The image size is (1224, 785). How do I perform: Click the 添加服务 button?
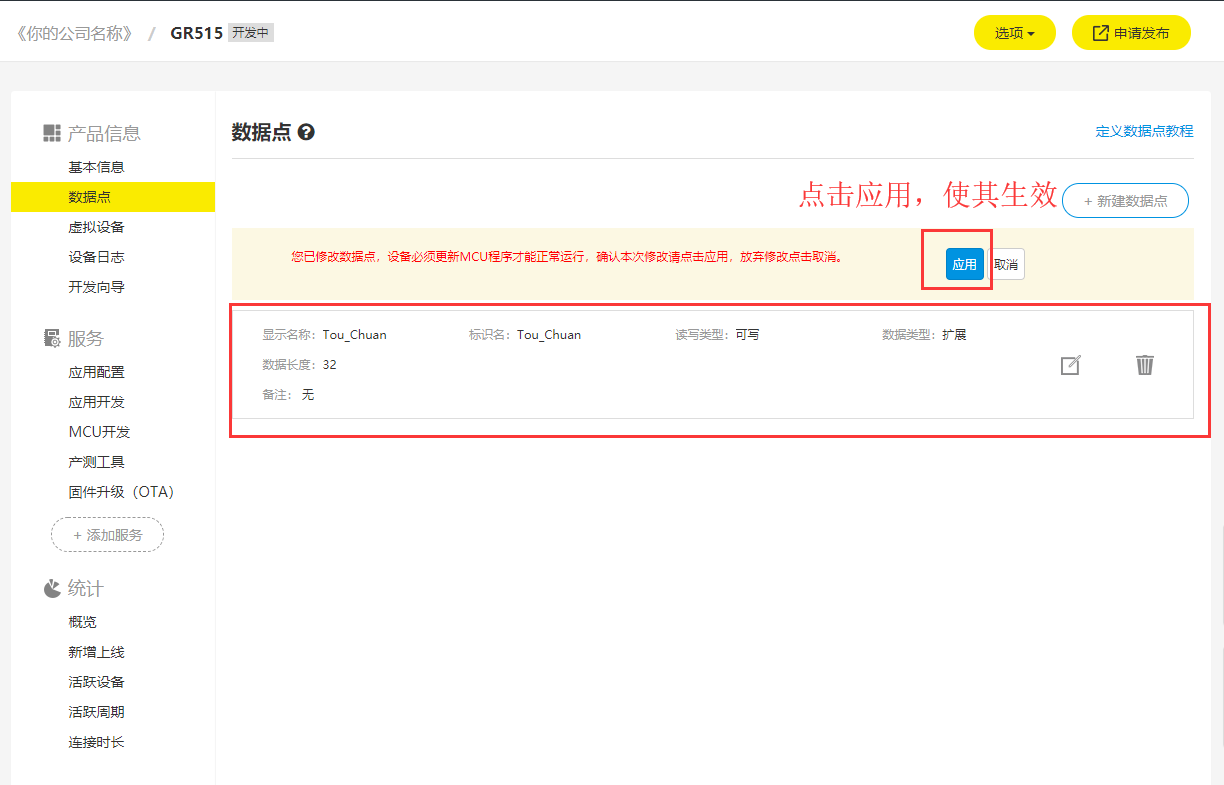[107, 535]
